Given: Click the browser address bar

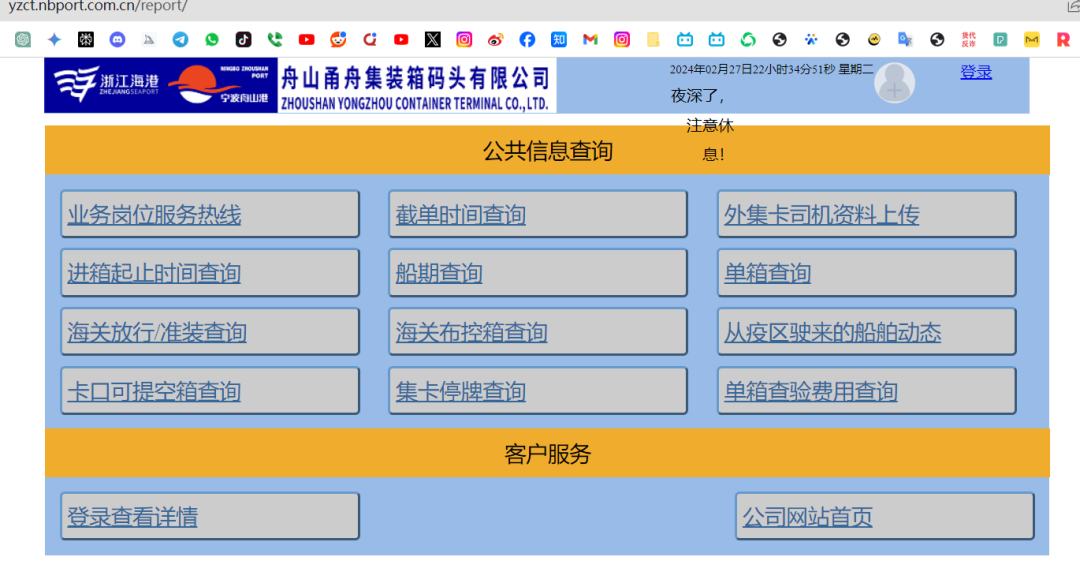Looking at the screenshot, I should click(x=150, y=6).
